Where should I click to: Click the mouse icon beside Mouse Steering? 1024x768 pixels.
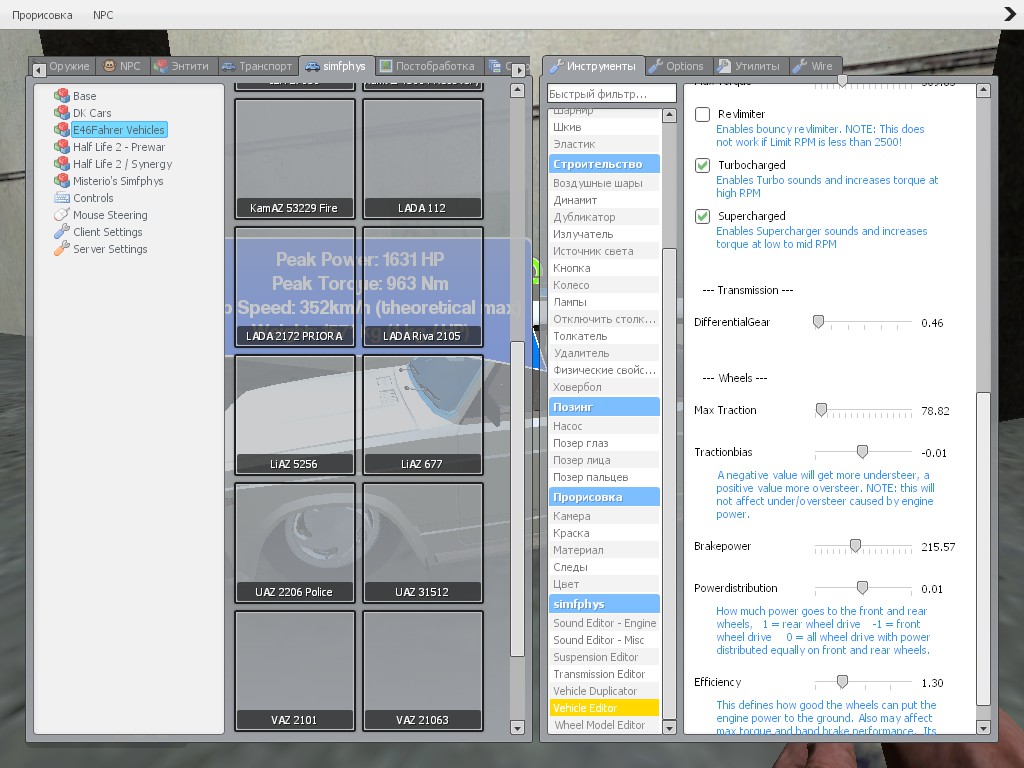[x=61, y=215]
